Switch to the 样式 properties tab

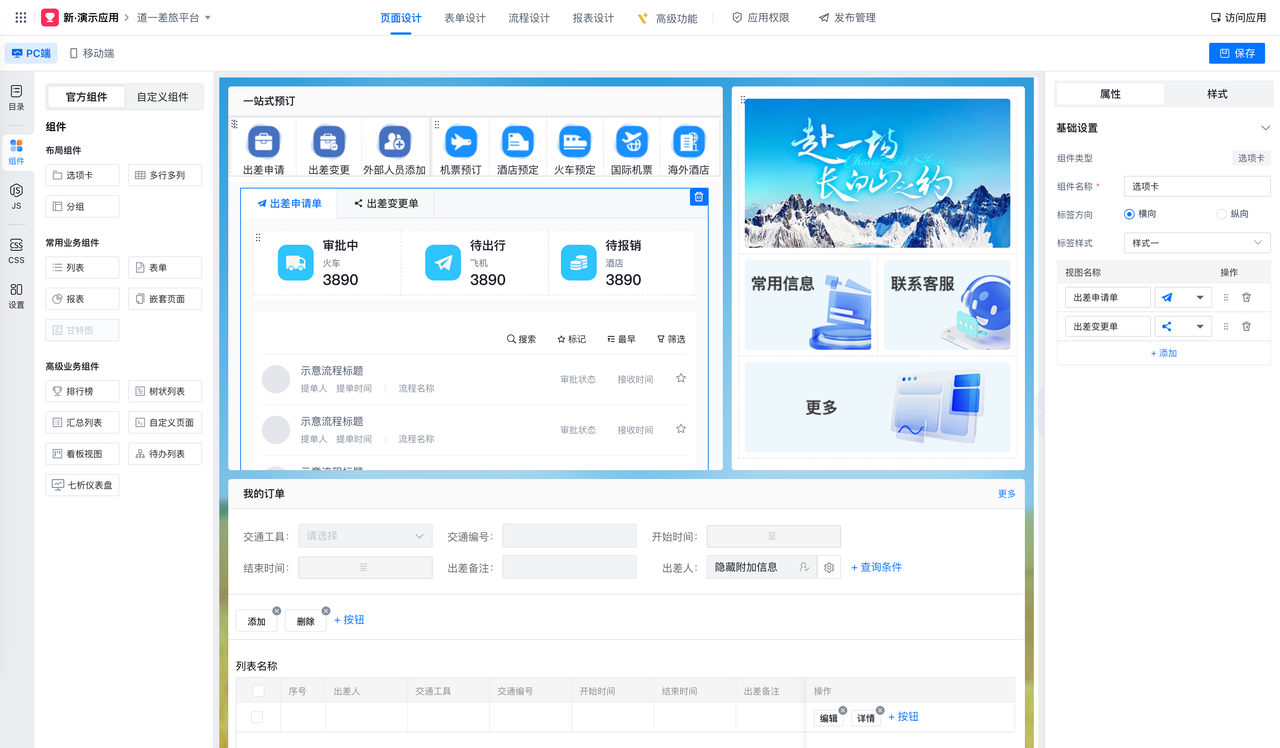click(1217, 94)
